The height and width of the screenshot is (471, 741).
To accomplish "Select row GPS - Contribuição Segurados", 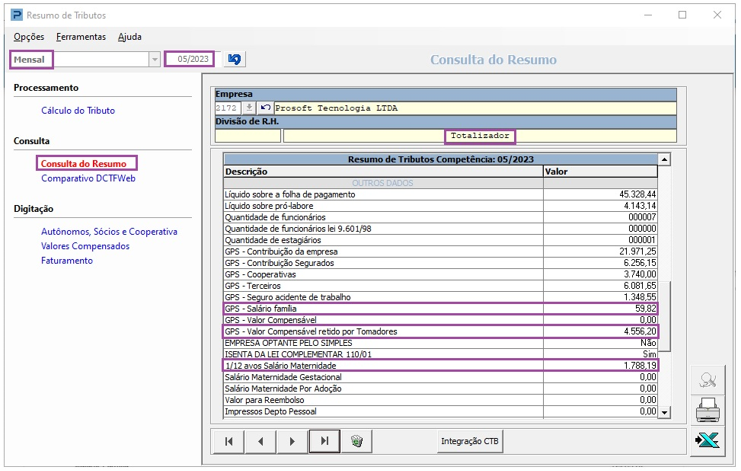I will (440, 263).
